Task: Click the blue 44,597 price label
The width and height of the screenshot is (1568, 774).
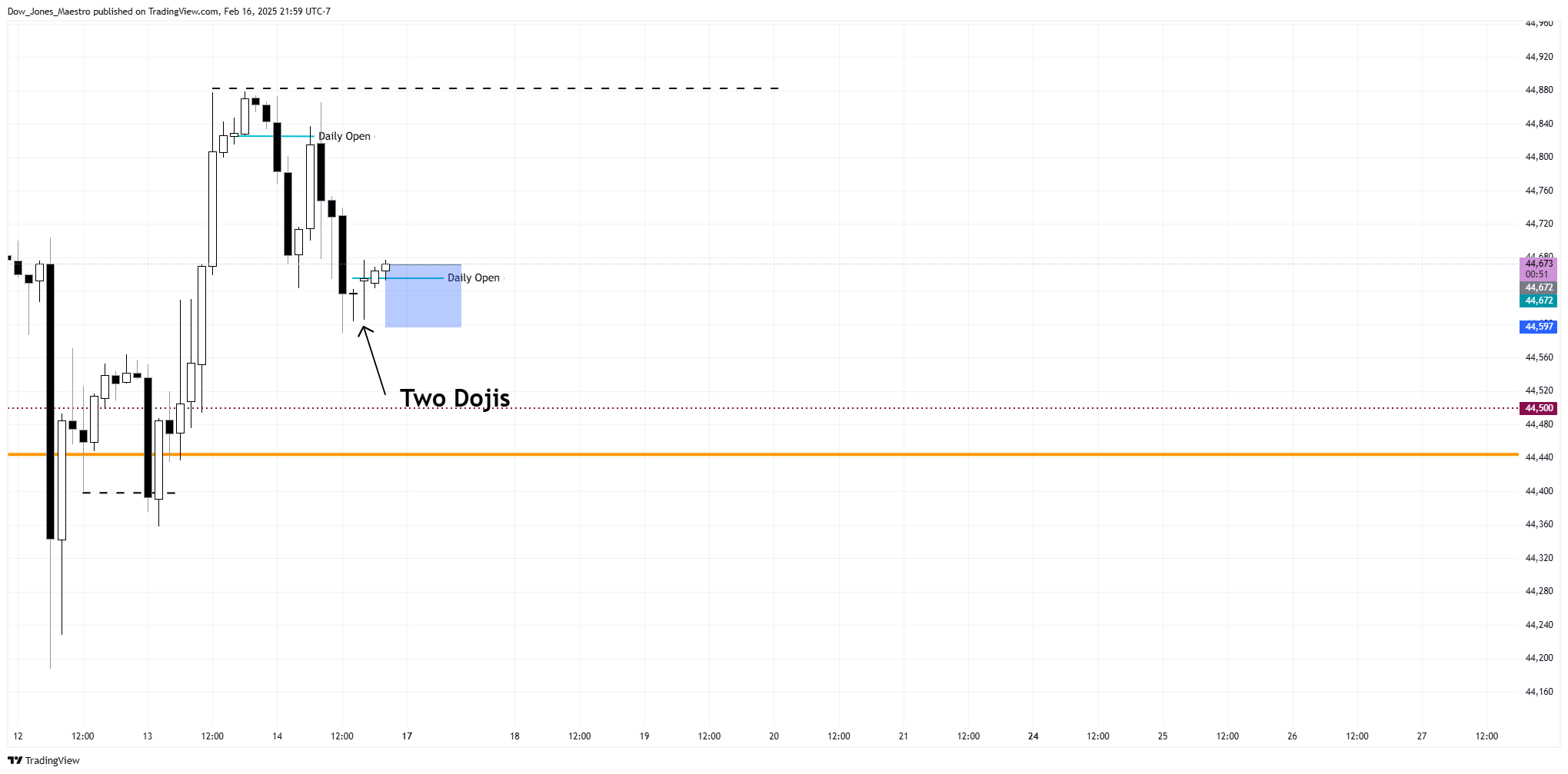Action: pos(1539,327)
